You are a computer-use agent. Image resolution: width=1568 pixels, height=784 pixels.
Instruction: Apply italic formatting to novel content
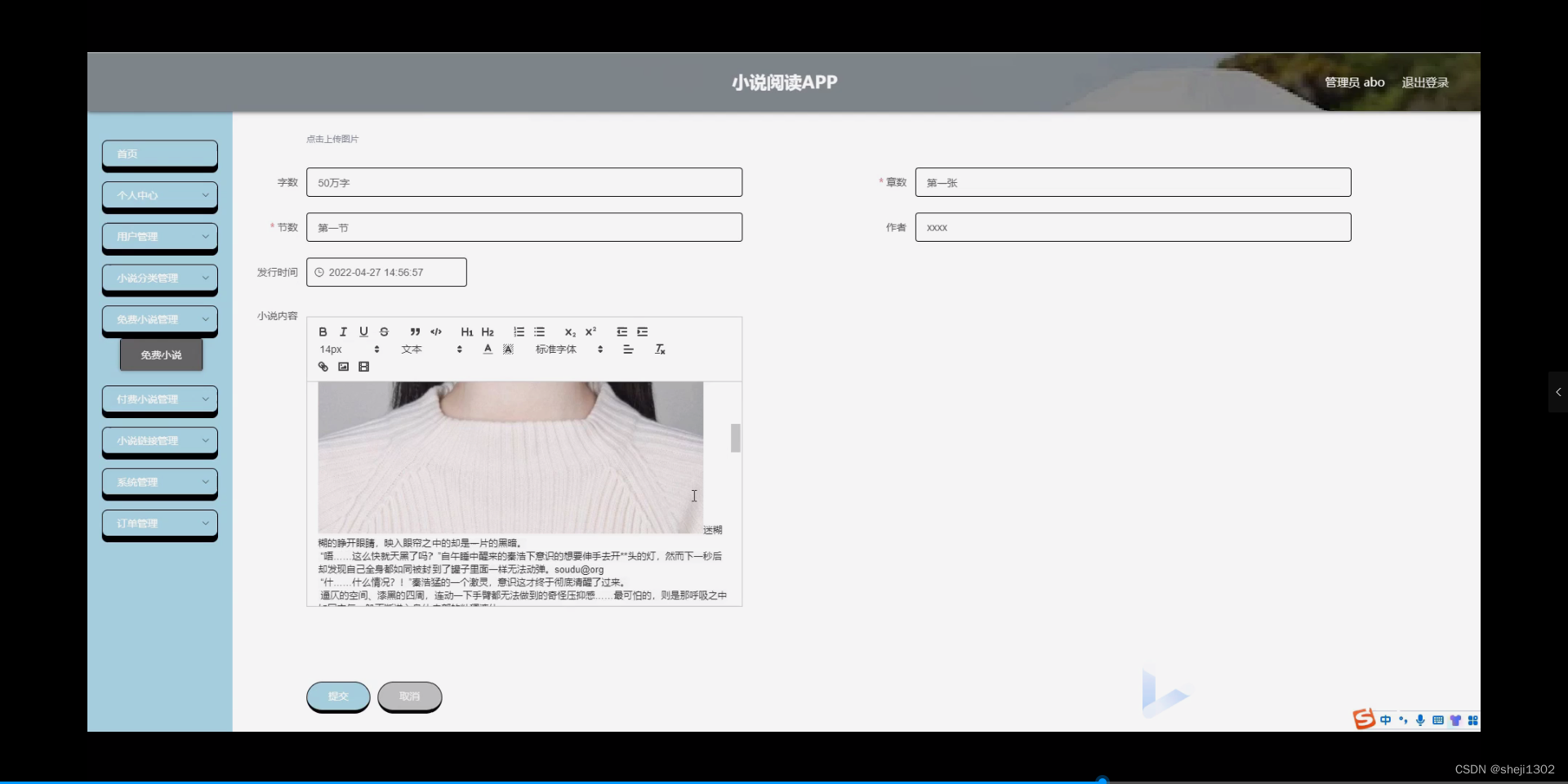pos(343,332)
